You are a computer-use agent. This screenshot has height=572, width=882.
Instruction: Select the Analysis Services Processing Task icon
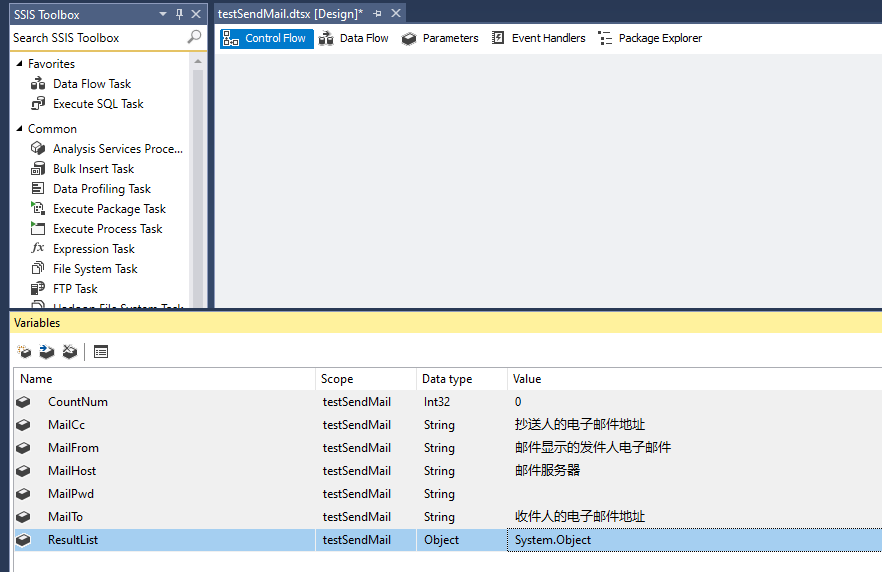38,148
